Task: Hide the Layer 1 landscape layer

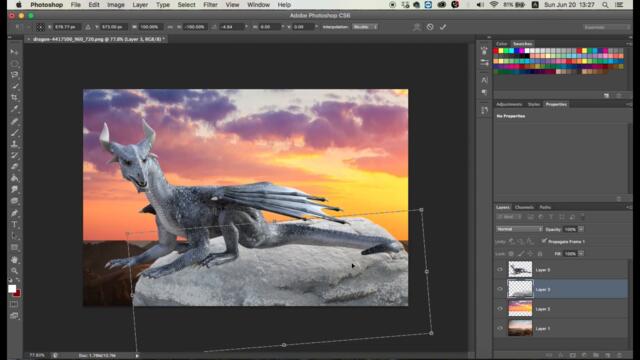Action: tap(500, 328)
